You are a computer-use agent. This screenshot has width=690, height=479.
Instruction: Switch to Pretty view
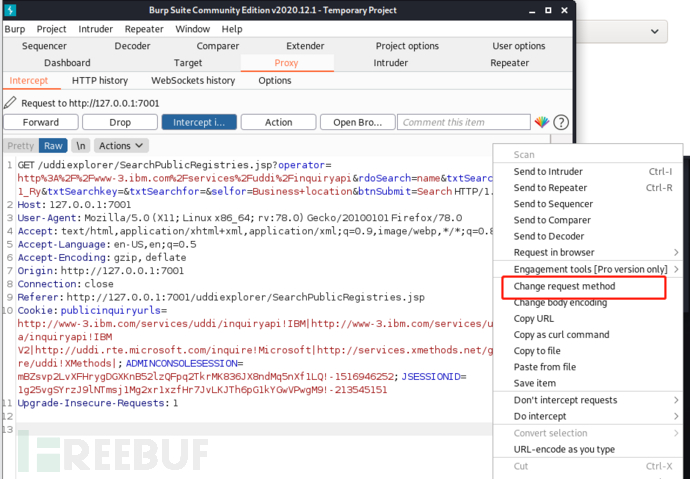21,146
